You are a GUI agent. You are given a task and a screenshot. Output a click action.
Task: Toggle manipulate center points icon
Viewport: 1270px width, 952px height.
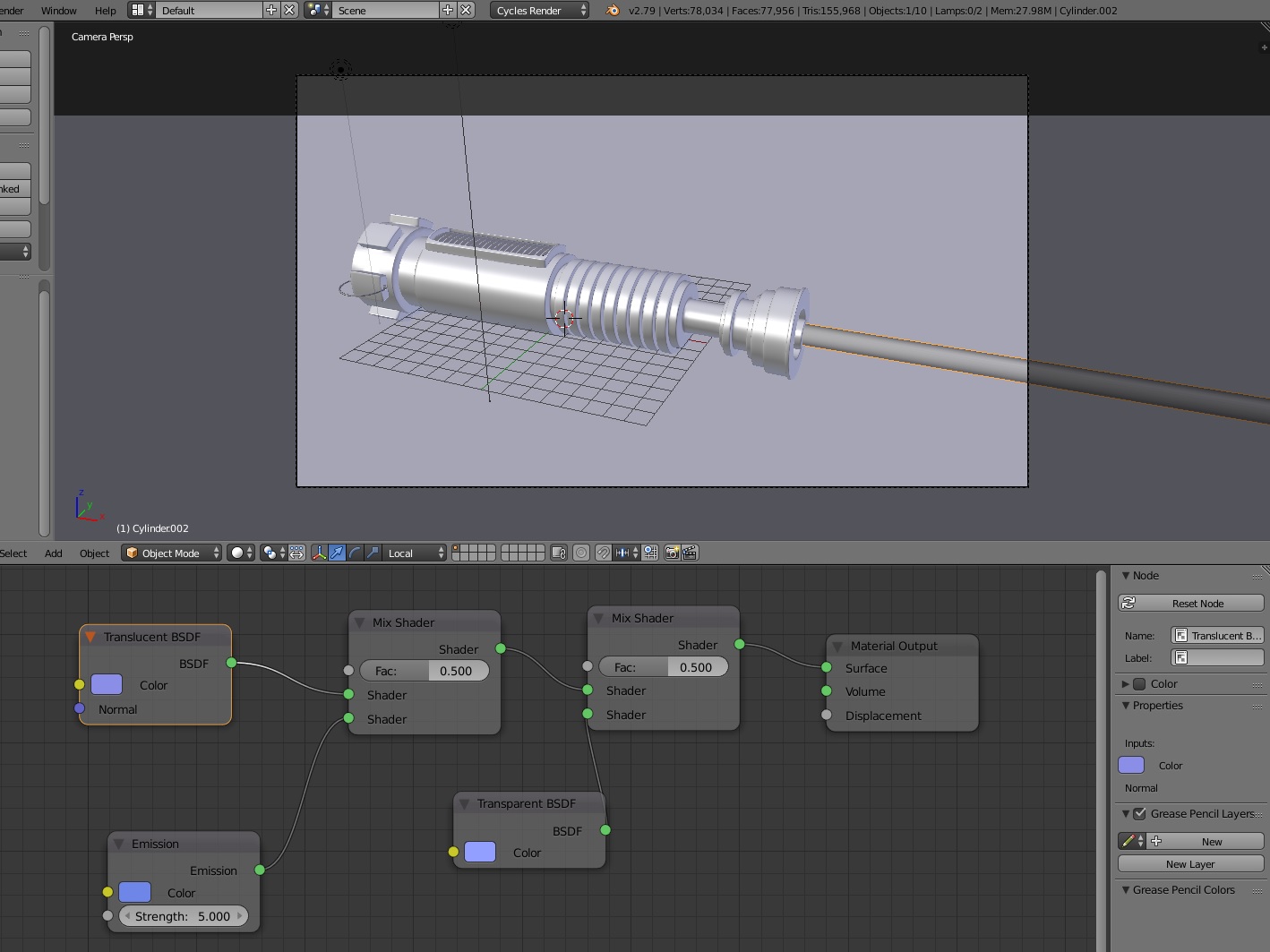click(296, 553)
